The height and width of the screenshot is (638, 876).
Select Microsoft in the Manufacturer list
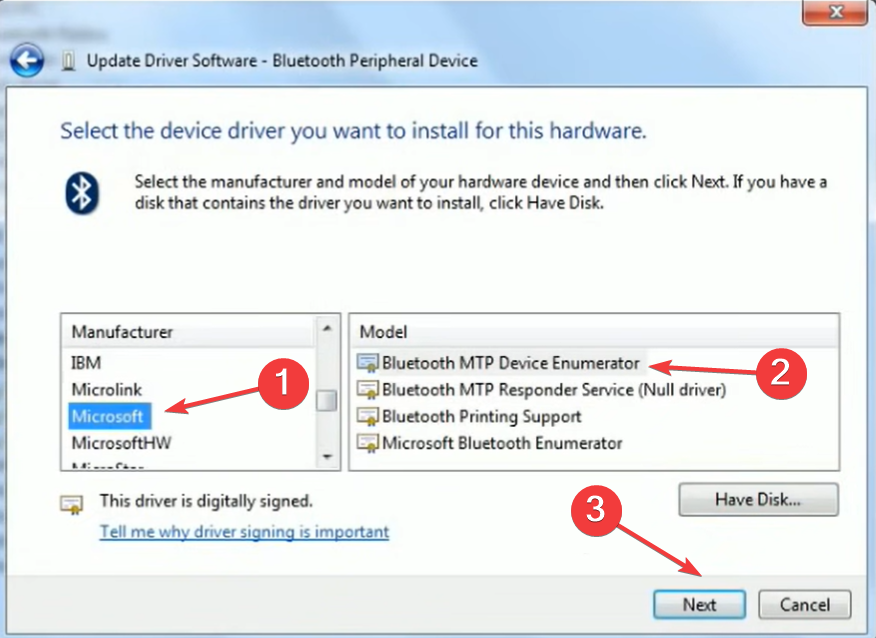[109, 416]
